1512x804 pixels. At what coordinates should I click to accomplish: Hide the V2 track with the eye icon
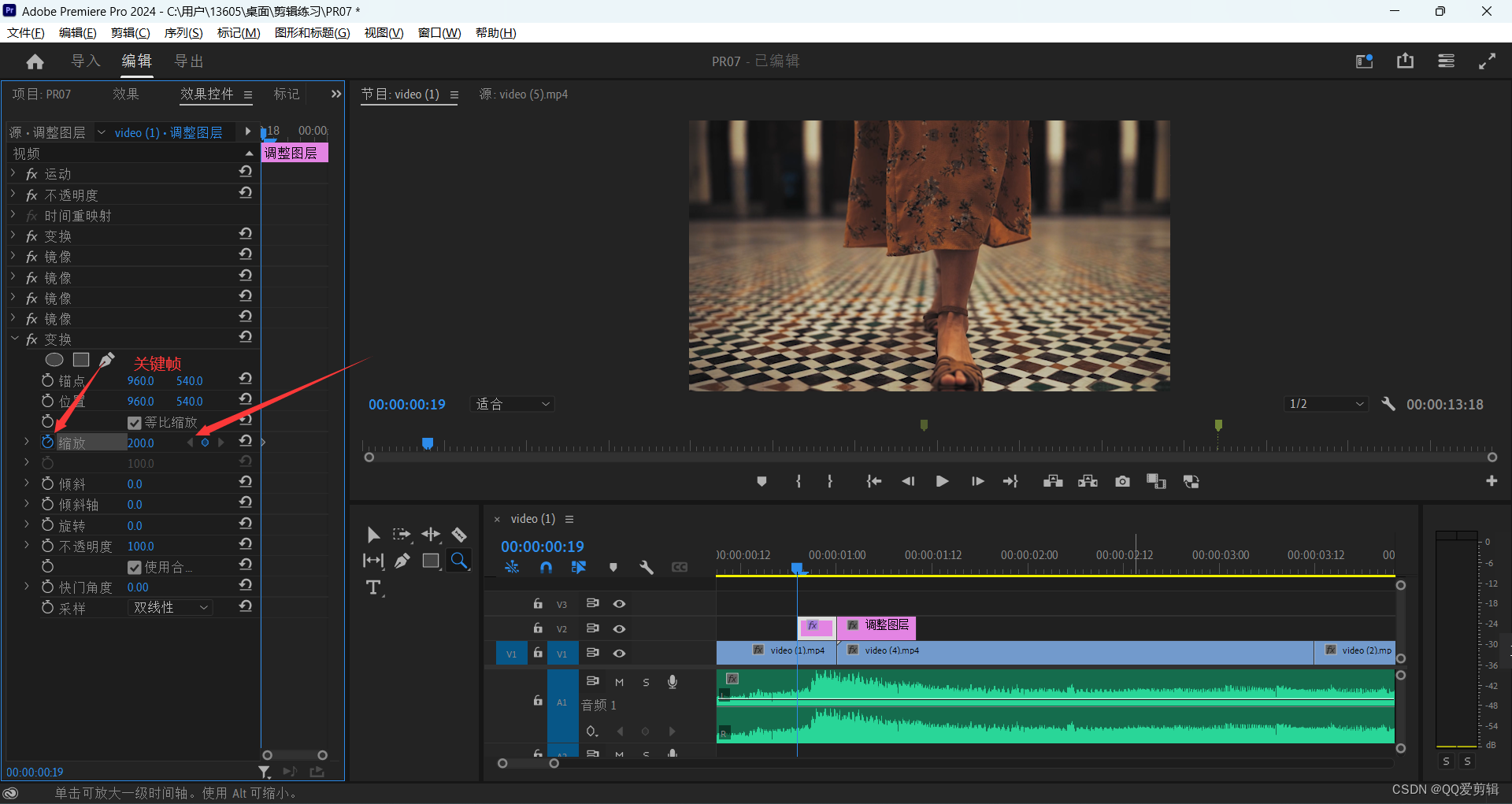pos(620,628)
